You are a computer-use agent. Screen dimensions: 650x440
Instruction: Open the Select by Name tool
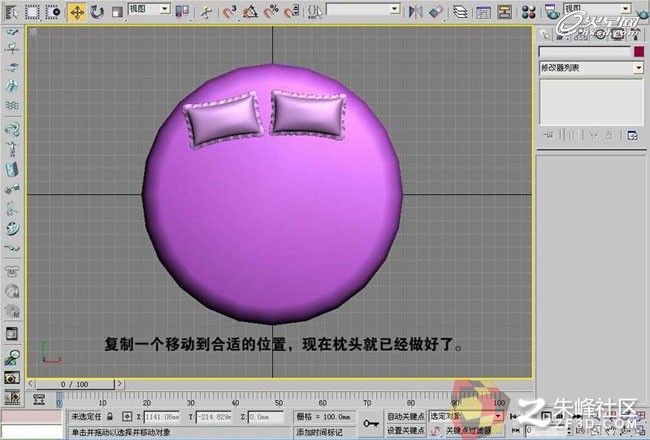[11, 11]
